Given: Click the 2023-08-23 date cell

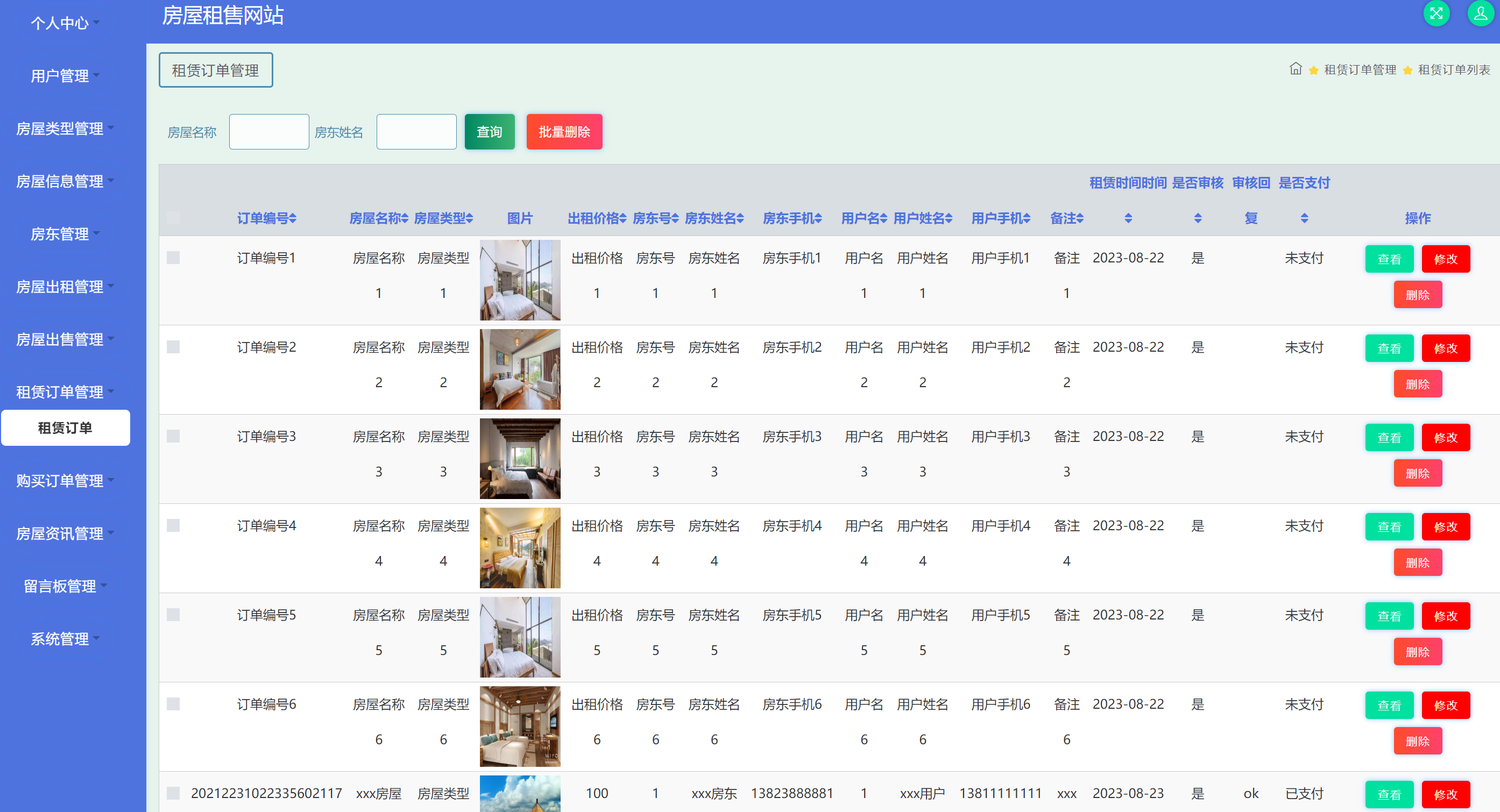Looking at the screenshot, I should (x=1128, y=793).
